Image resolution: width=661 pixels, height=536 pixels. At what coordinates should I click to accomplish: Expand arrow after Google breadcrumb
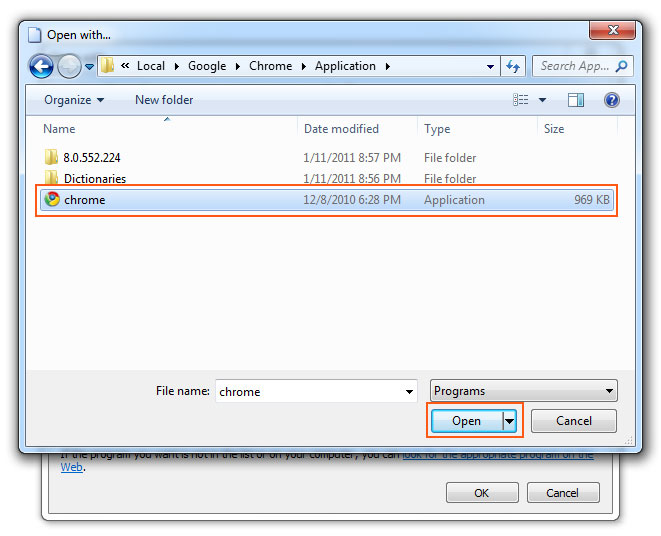(238, 66)
